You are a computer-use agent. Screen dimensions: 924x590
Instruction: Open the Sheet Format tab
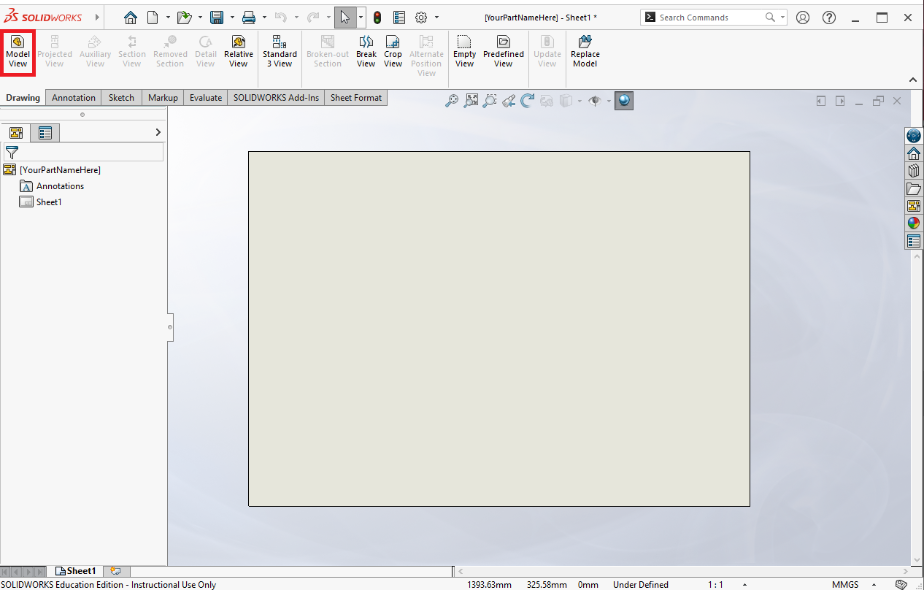pyautogui.click(x=355, y=97)
